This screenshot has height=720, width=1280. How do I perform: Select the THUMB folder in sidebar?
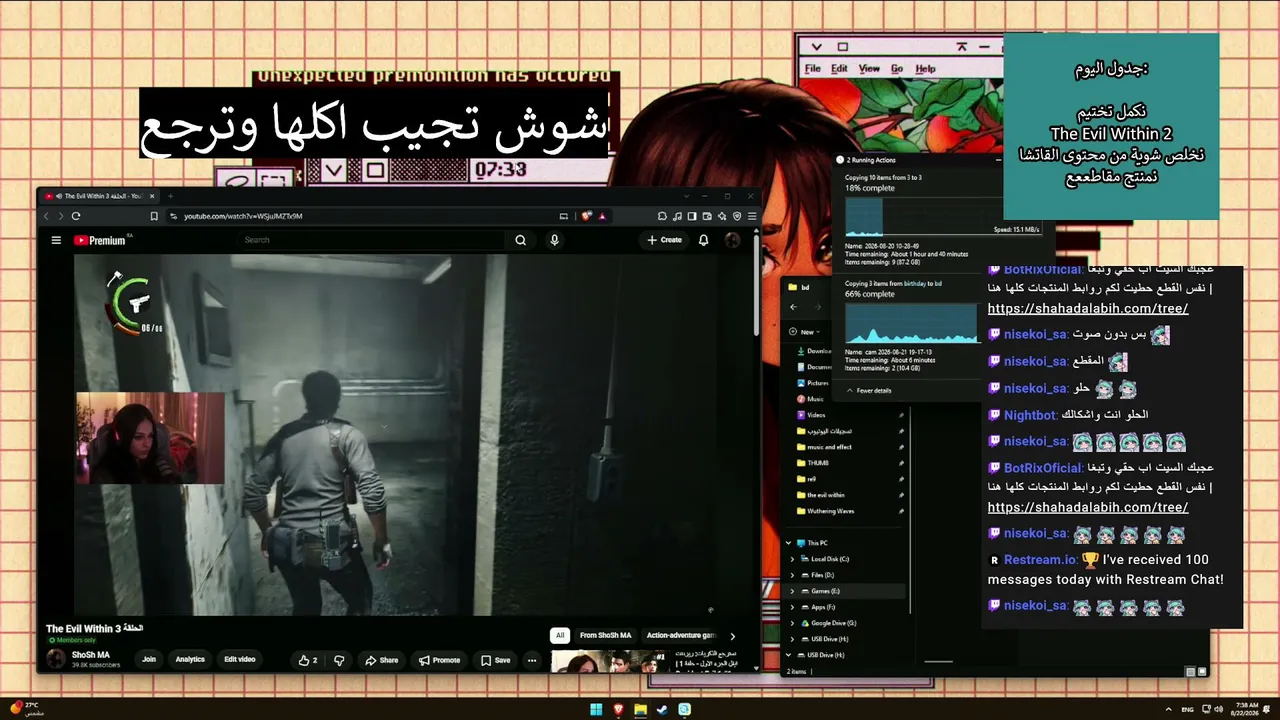coord(818,463)
